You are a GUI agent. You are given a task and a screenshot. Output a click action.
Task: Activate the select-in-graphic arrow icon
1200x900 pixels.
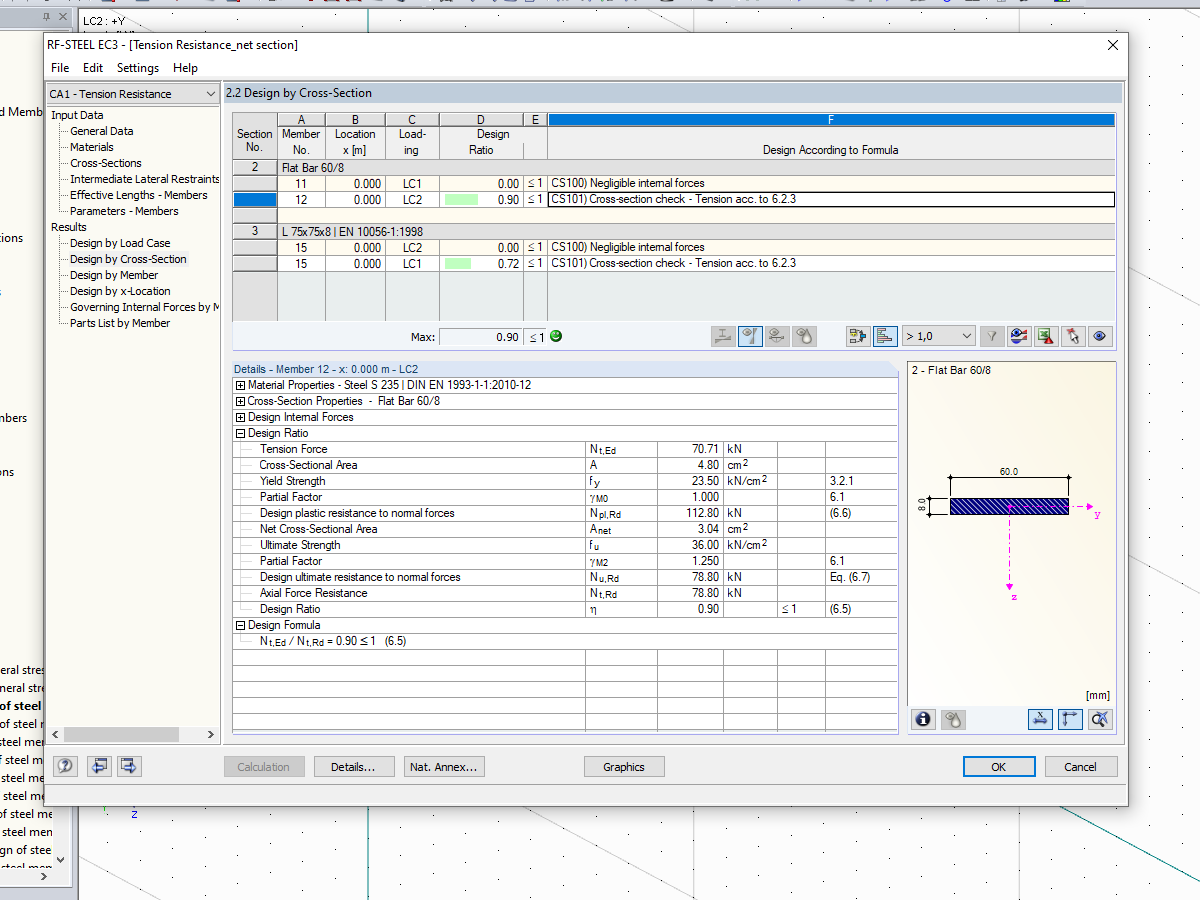tap(1071, 336)
